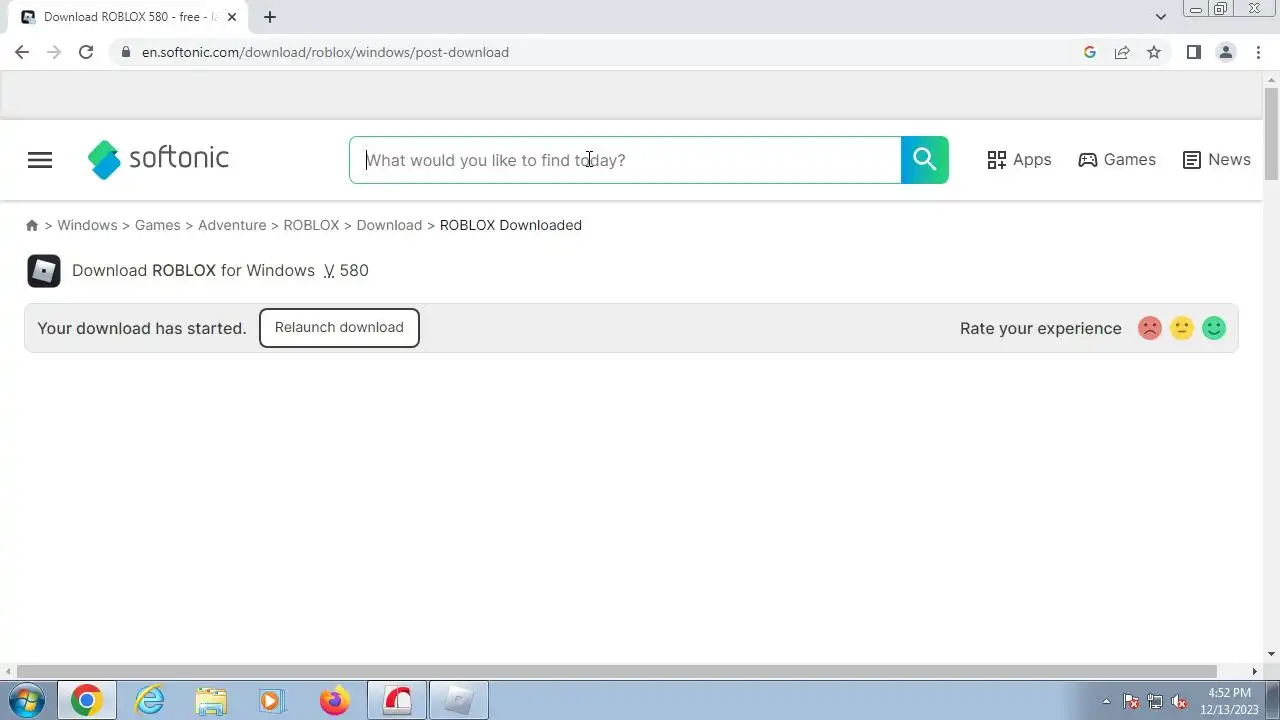
Task: Focus the Softonic search input field
Action: 625,160
